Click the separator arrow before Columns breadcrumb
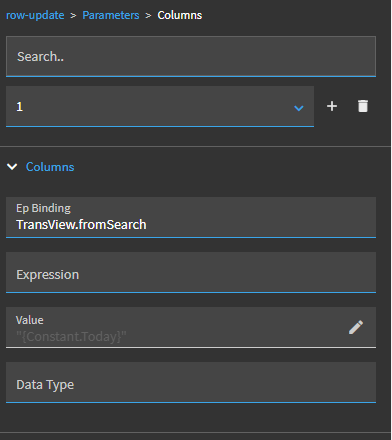392x440 pixels. (x=148, y=16)
